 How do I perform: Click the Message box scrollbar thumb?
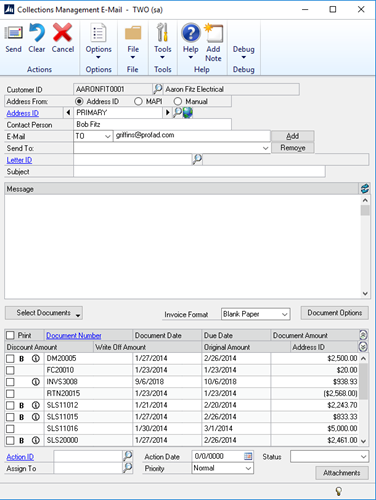pos(365,210)
